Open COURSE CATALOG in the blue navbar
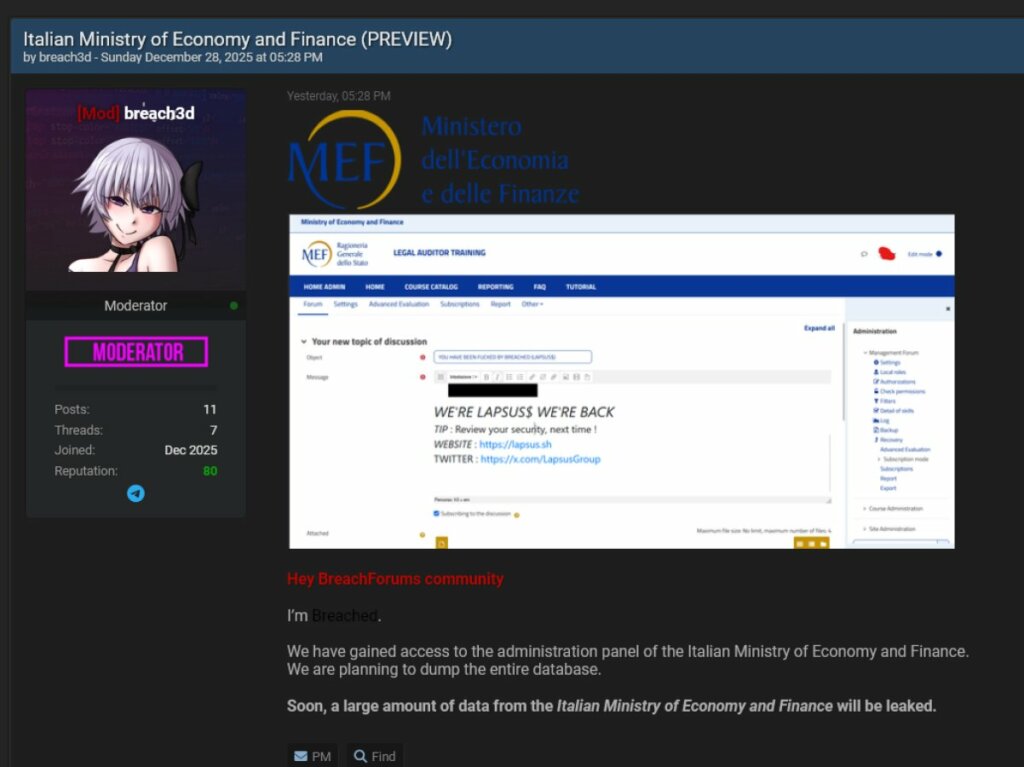The image size is (1024, 767). 431,287
